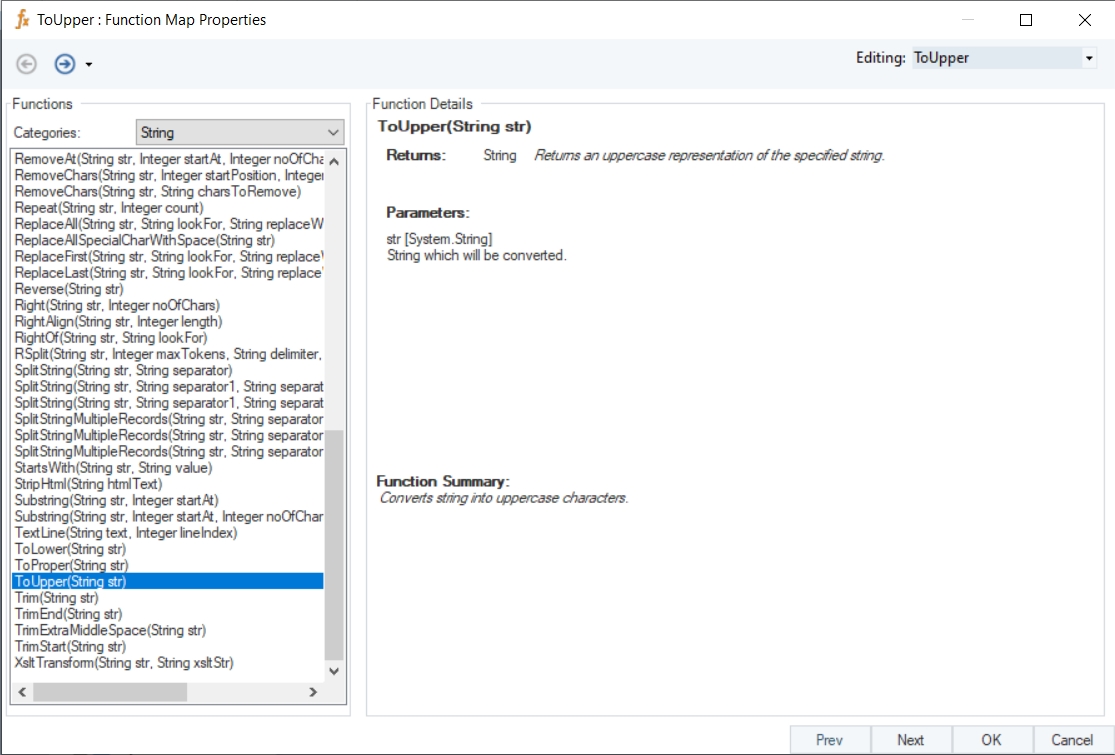Open the Categories String combo box
Image resolution: width=1115 pixels, height=755 pixels.
239,132
